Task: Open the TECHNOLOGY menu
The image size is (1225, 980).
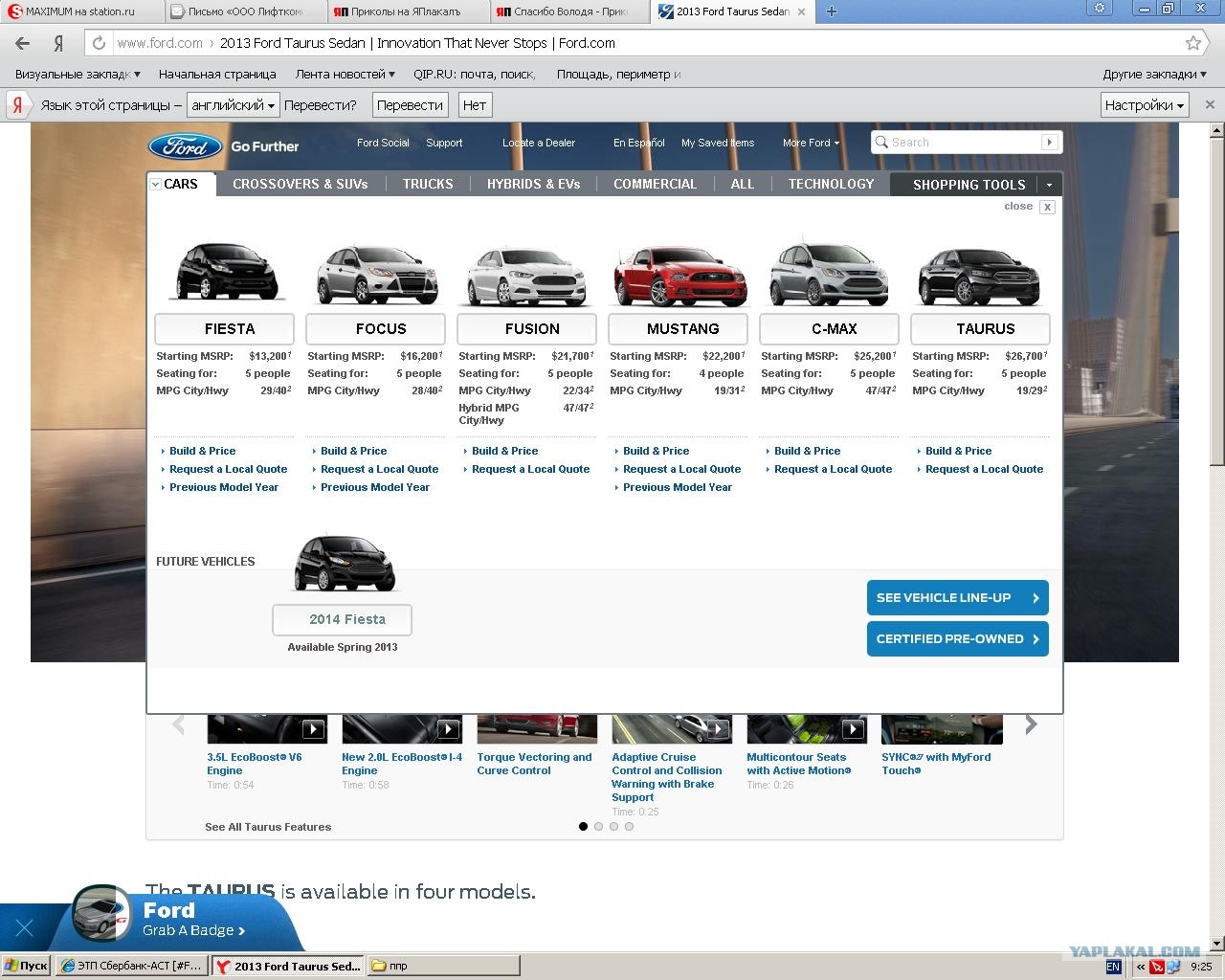Action: click(x=831, y=184)
